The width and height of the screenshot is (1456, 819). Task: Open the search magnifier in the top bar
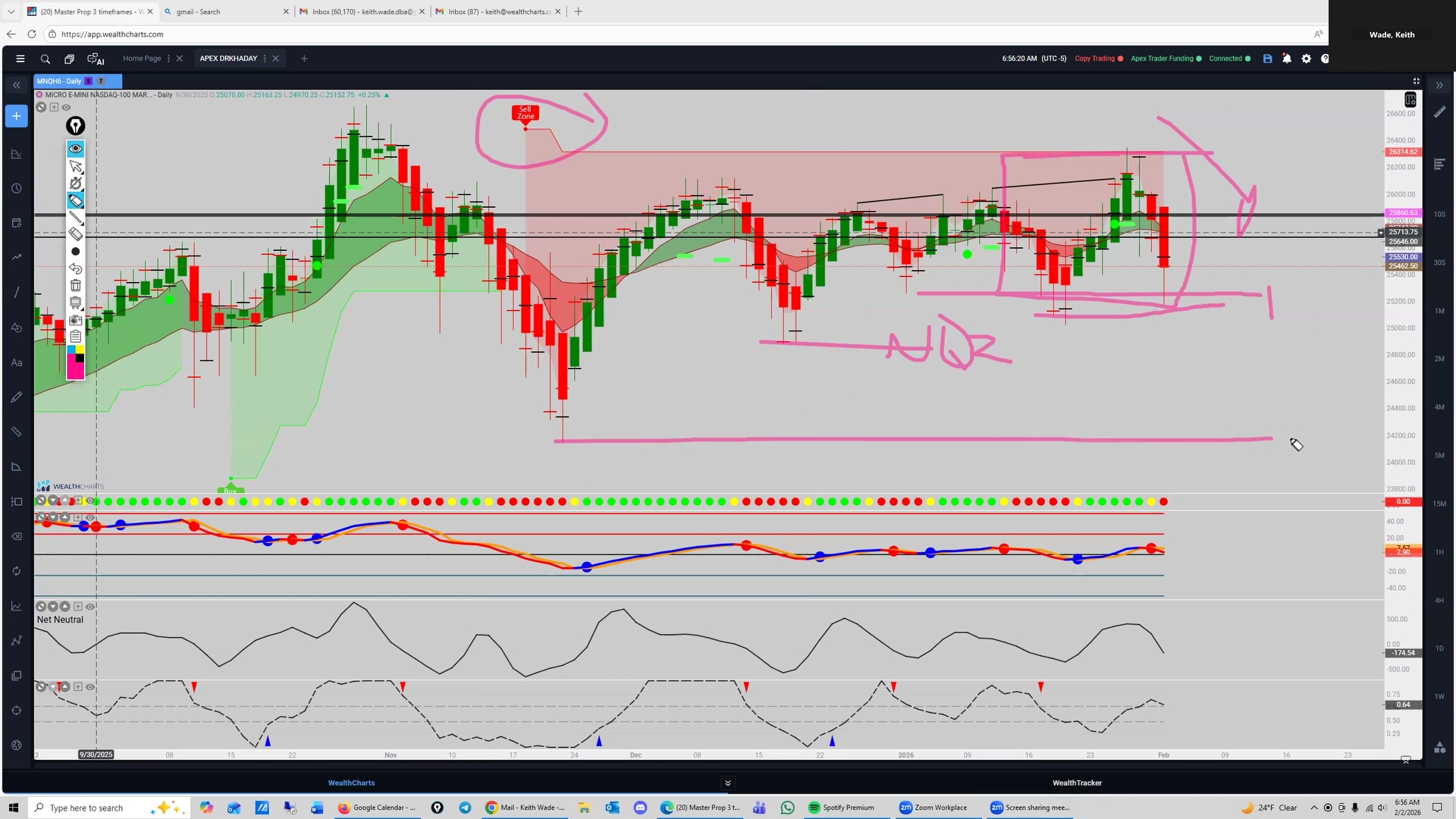(45, 58)
